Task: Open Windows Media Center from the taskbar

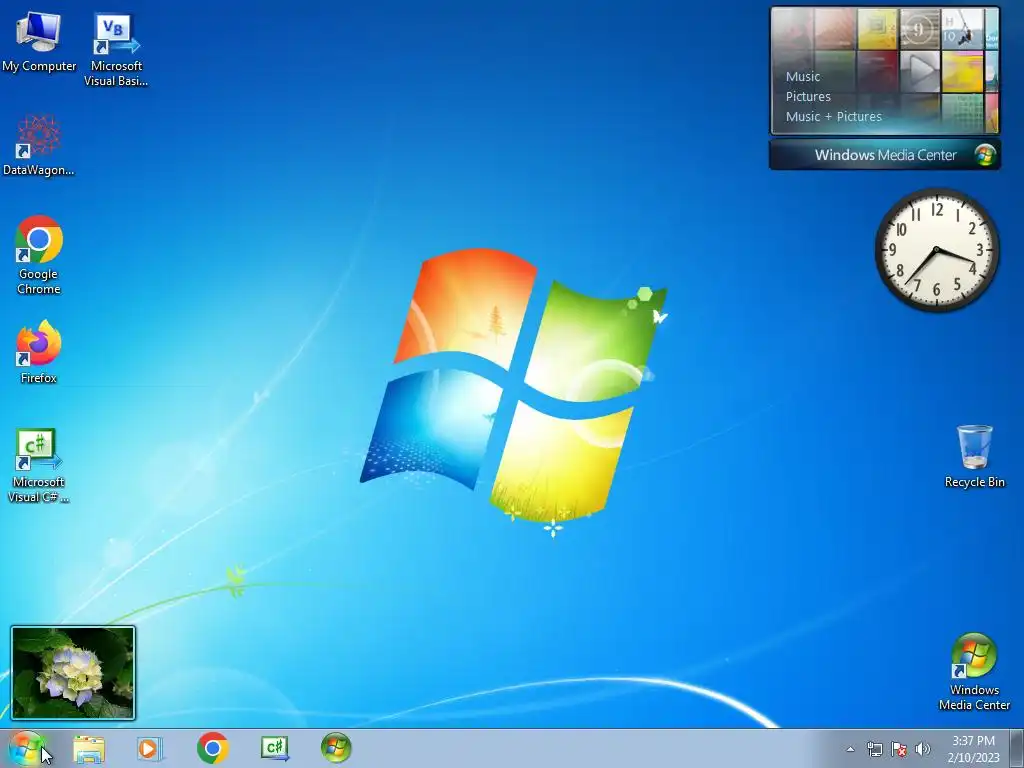Action: 336,748
